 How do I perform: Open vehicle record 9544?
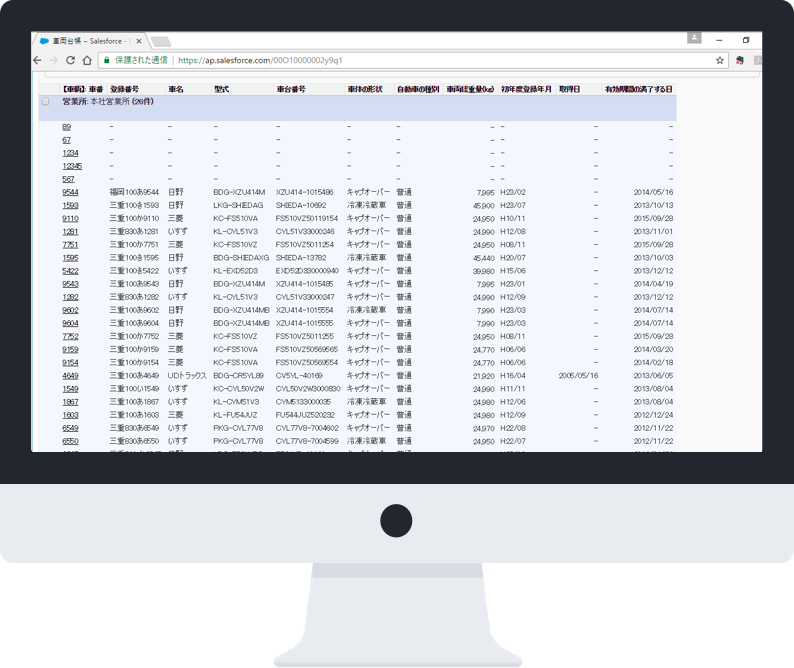[x=70, y=192]
